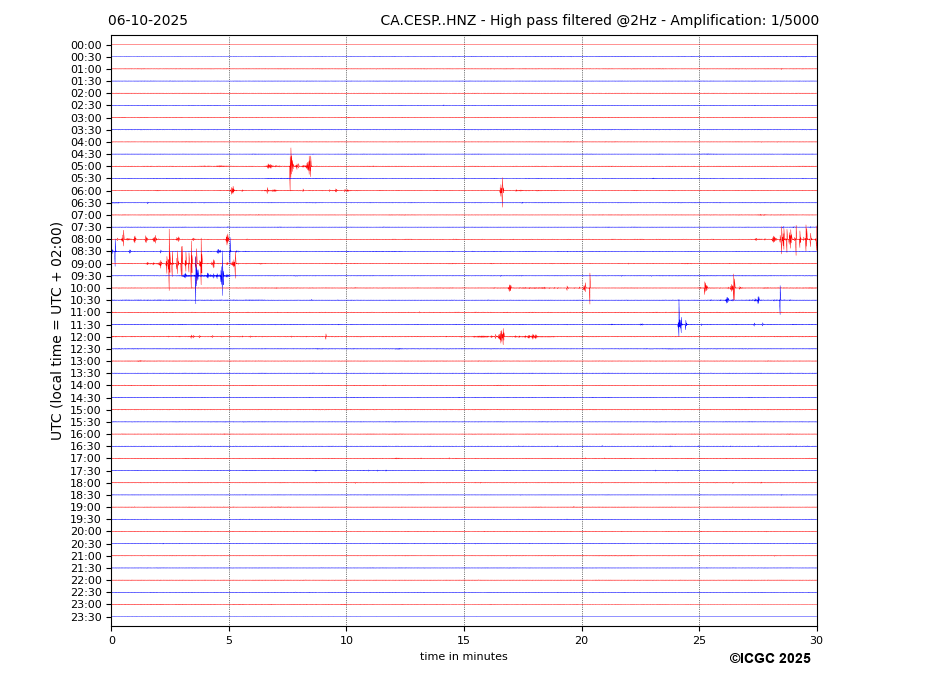
Task: Select the 15 tick on the minutes axis
Action: (464, 640)
